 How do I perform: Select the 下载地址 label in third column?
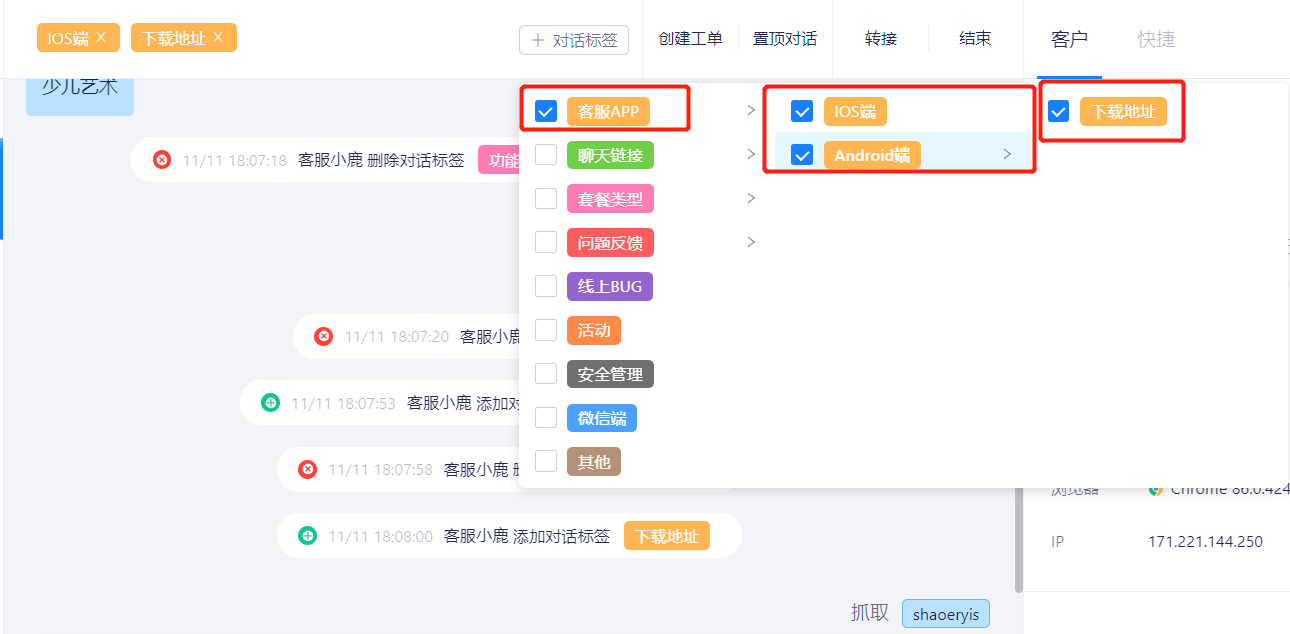pos(1123,111)
